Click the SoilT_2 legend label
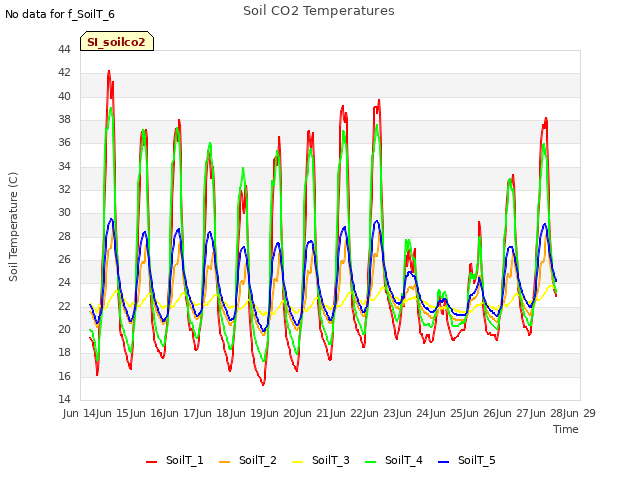Viewport: 640px width, 480px height. [258, 460]
